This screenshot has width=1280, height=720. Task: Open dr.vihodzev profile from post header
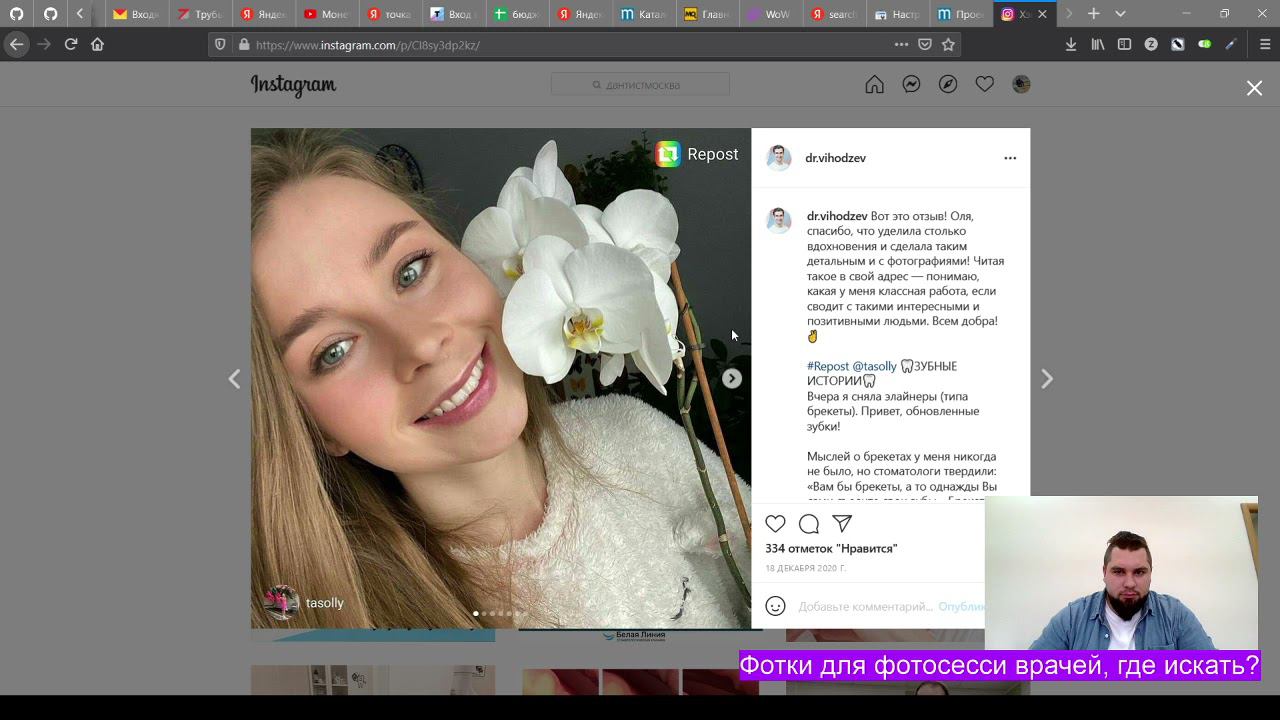click(835, 158)
